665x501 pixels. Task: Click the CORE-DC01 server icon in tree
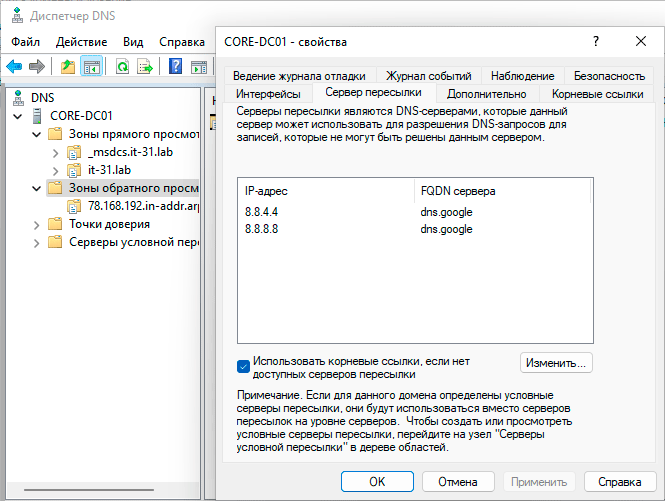(38, 116)
